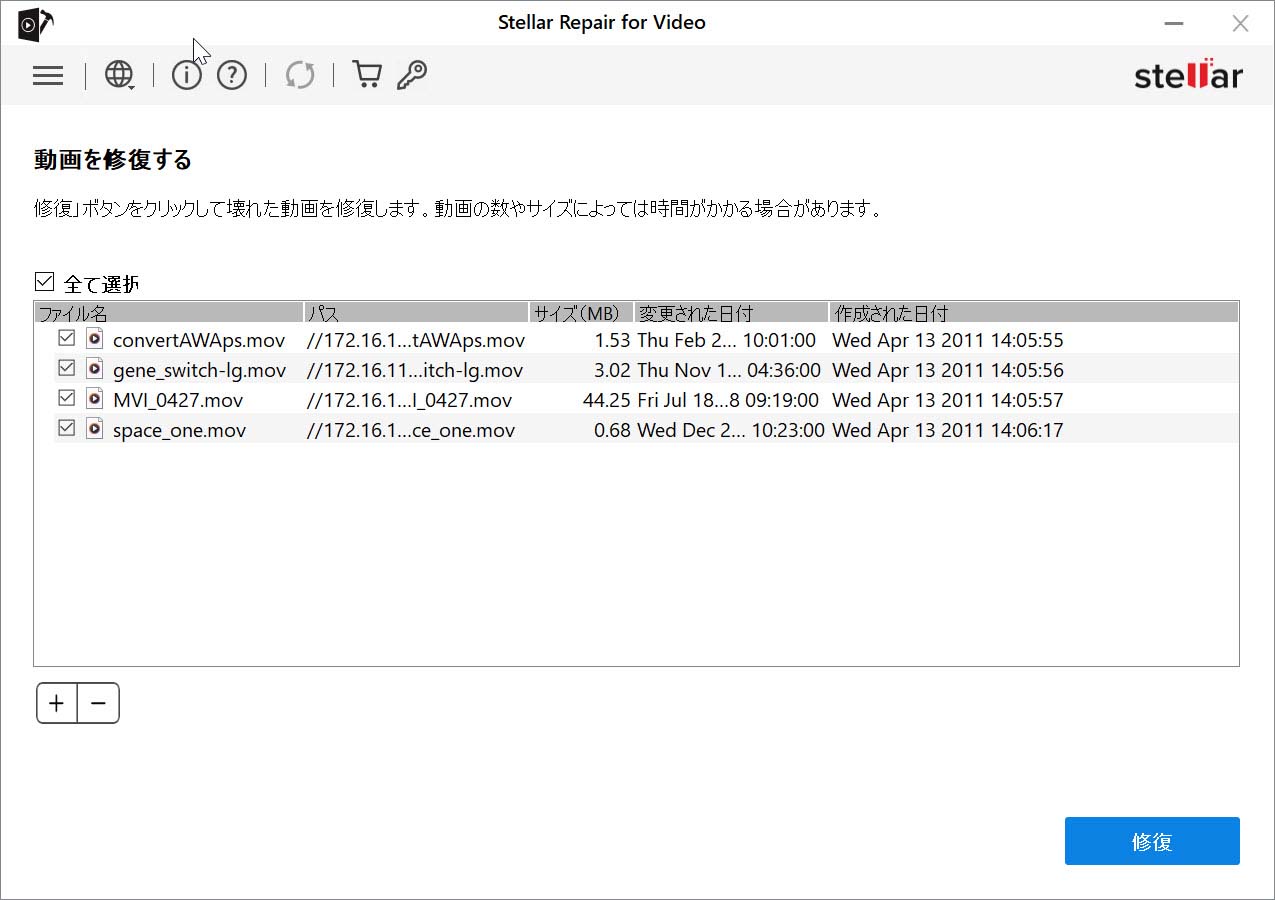Viewport: 1275px width, 900px height.
Task: Click the blue 修復 repair button
Action: point(1151,841)
